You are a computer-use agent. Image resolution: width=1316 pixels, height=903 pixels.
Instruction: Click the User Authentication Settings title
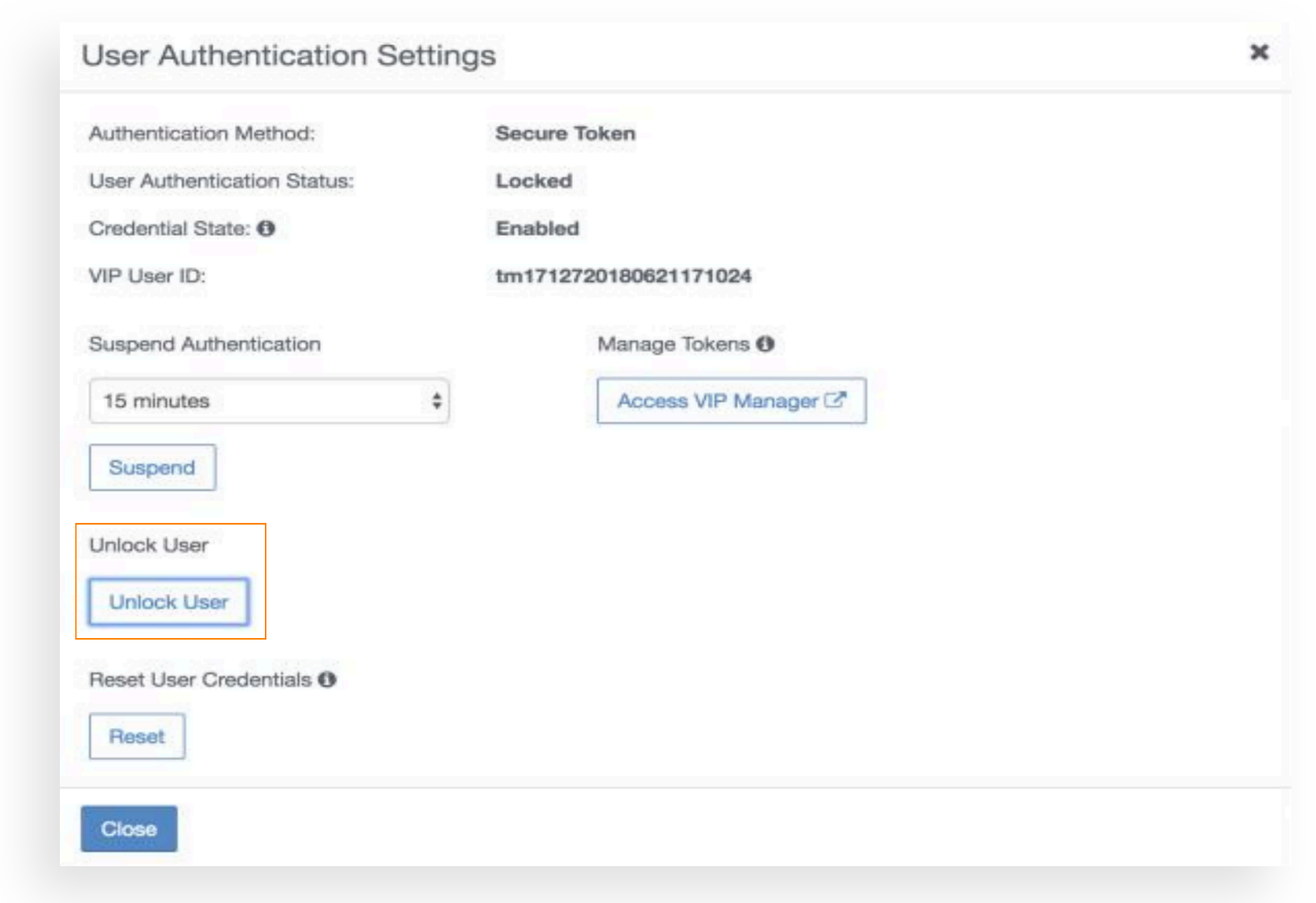coord(289,55)
